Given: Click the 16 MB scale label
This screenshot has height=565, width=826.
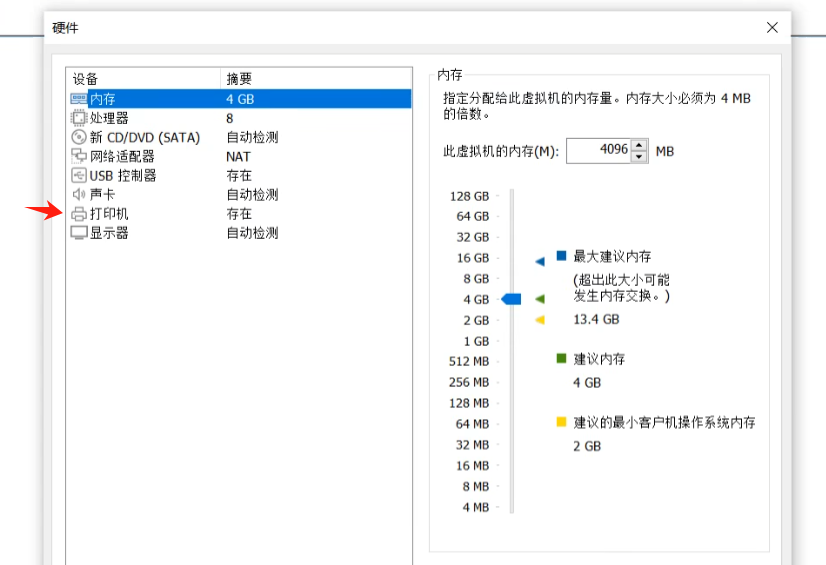Looking at the screenshot, I should pos(473,465).
